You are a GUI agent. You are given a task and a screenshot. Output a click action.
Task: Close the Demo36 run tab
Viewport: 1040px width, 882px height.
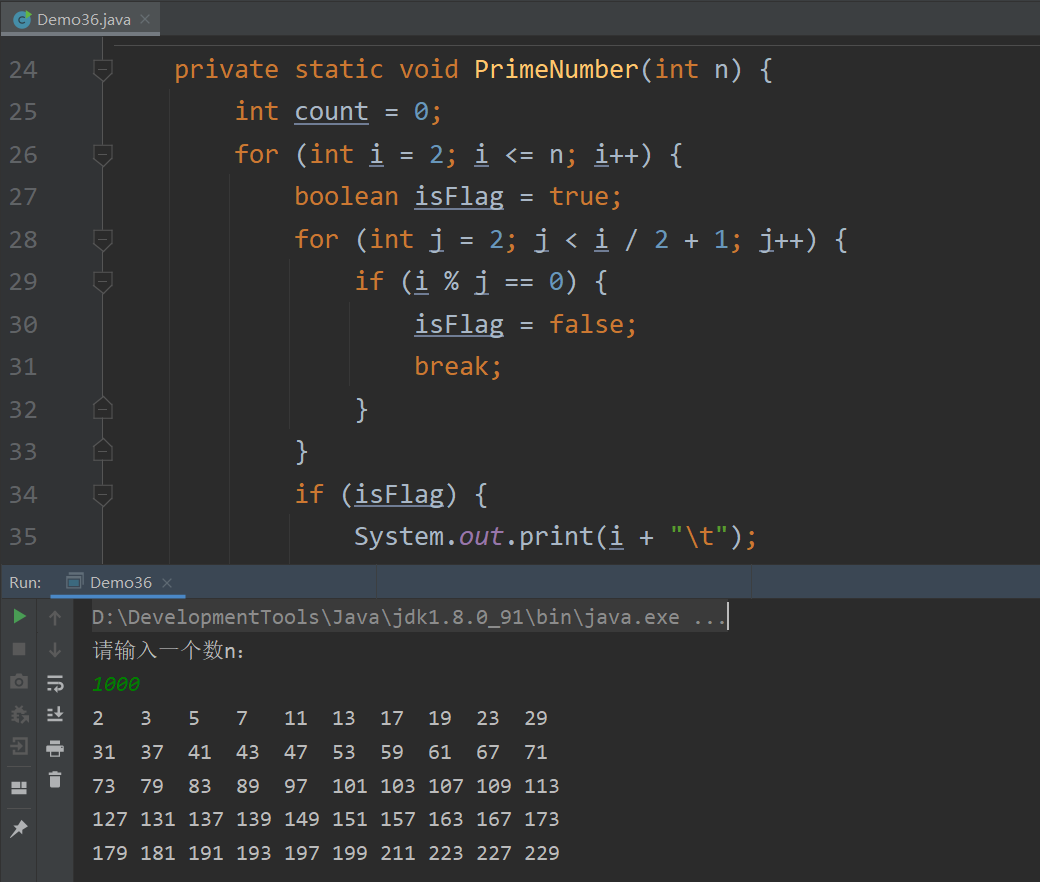[166, 581]
